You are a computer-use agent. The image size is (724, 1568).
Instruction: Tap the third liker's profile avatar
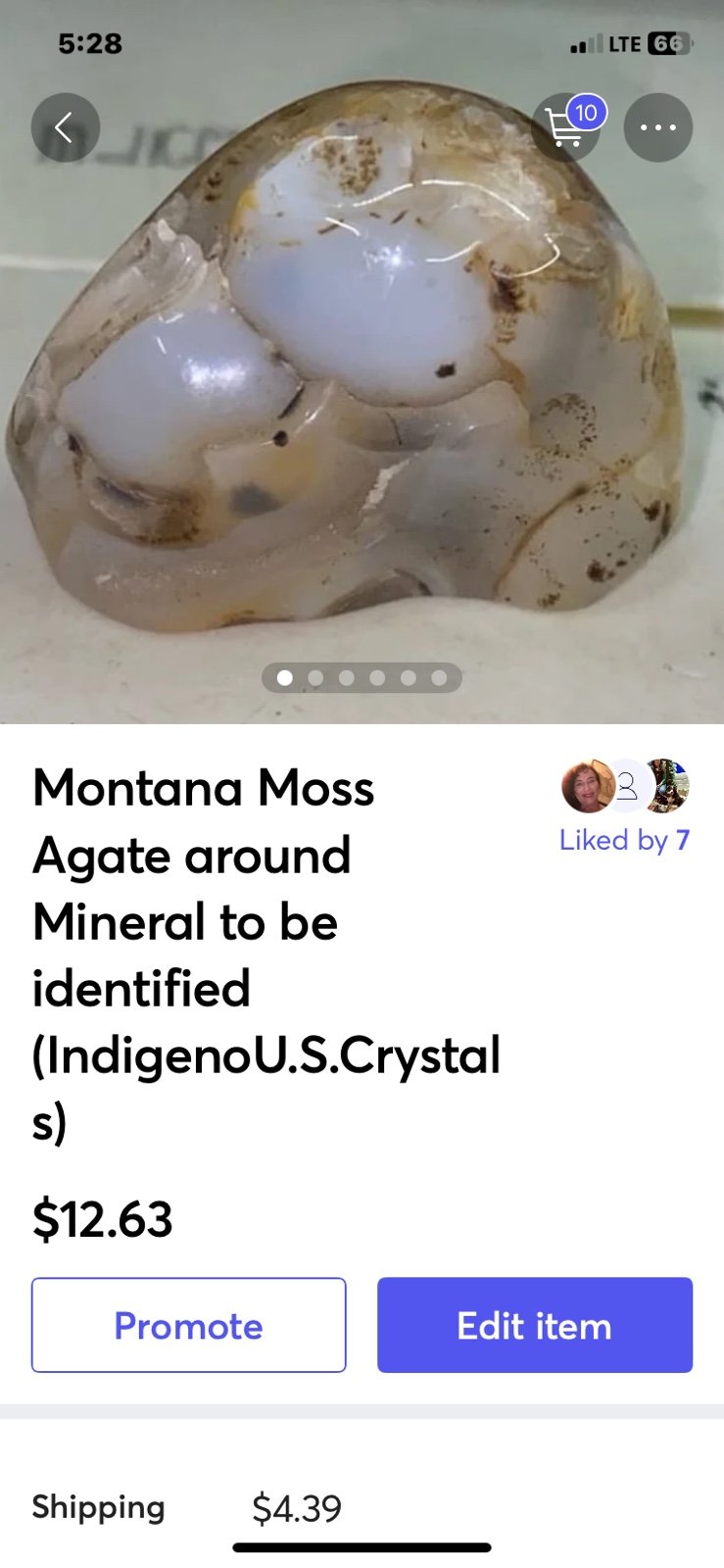[x=666, y=786]
